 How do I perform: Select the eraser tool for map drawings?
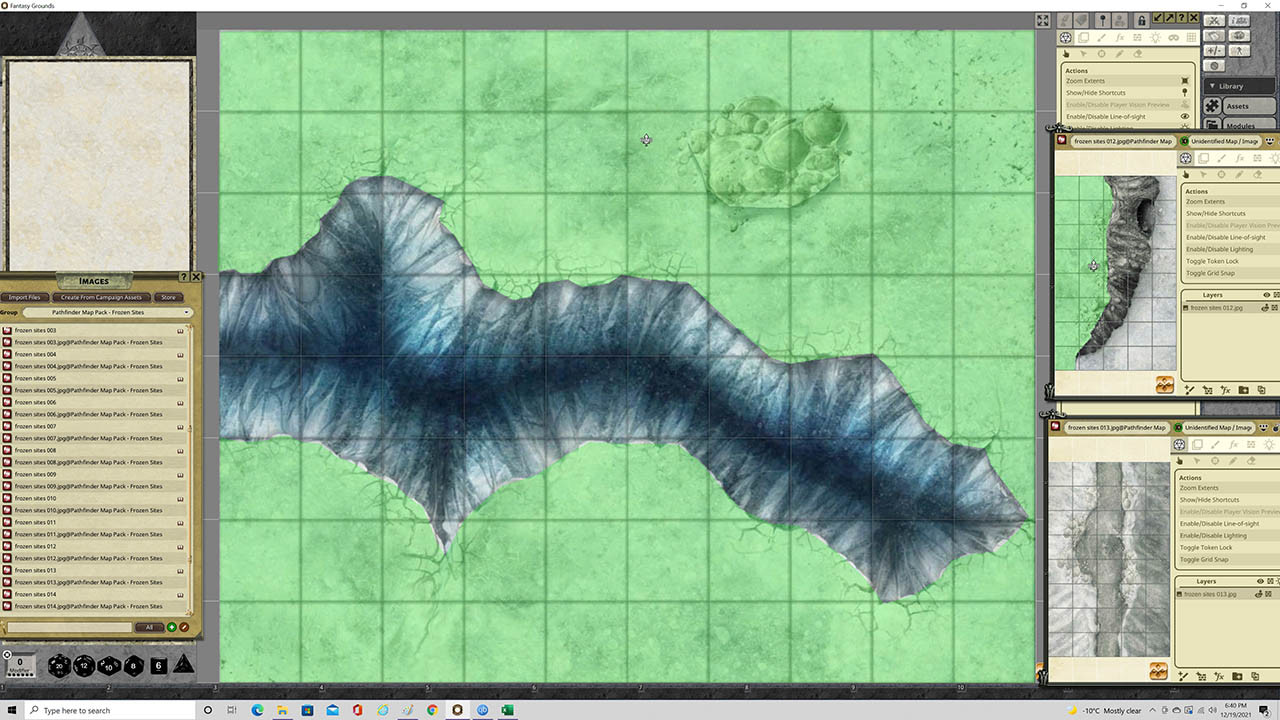click(x=1139, y=53)
